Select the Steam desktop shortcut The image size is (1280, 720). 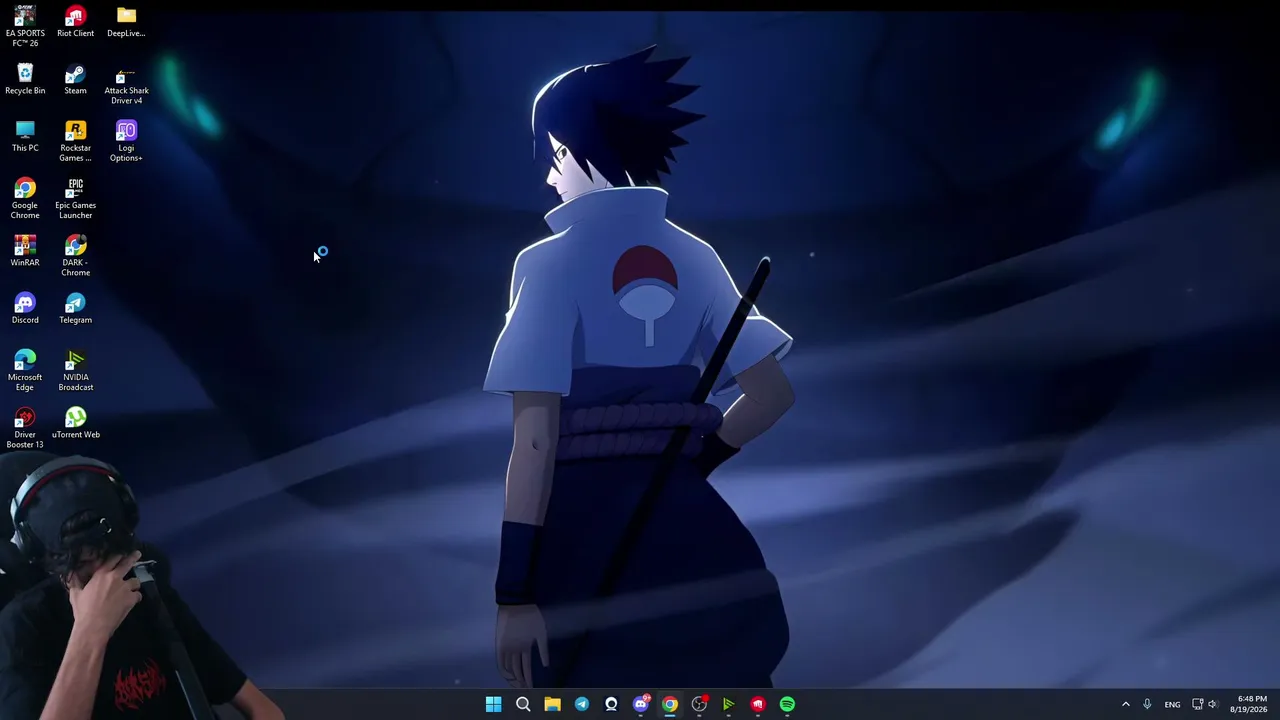click(75, 80)
